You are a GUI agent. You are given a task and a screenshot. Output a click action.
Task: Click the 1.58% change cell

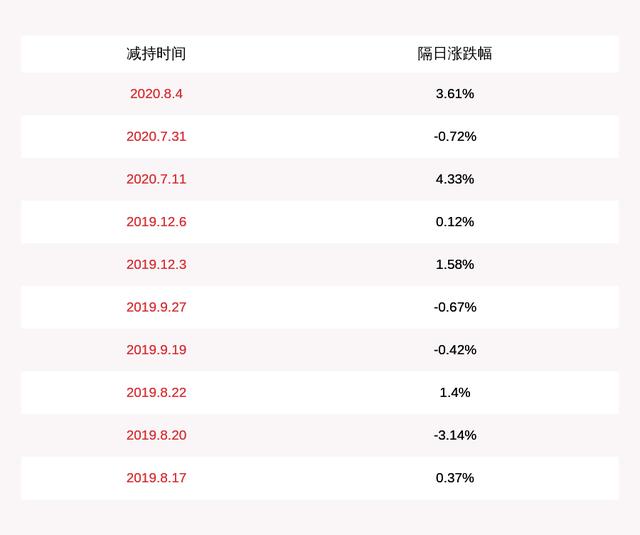point(455,264)
